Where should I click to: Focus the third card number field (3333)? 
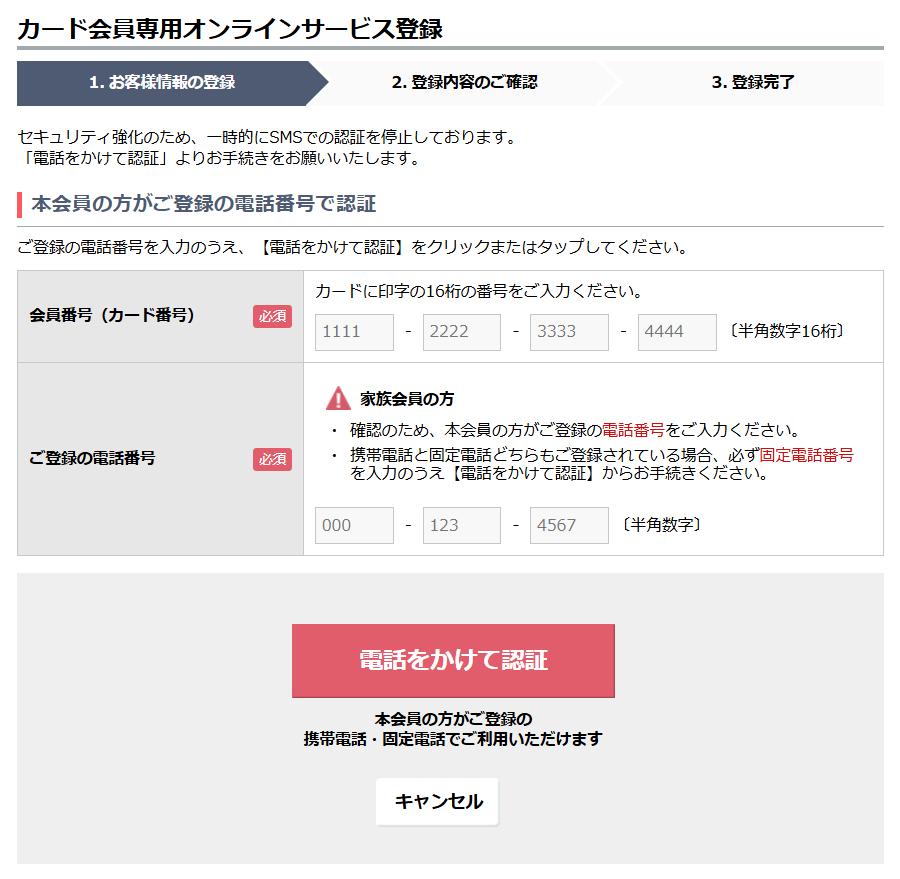tap(569, 332)
